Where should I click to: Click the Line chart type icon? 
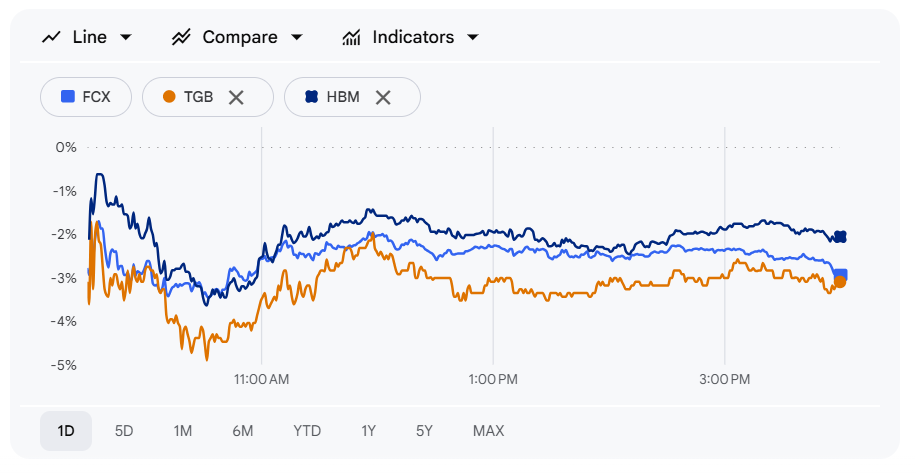pos(51,37)
